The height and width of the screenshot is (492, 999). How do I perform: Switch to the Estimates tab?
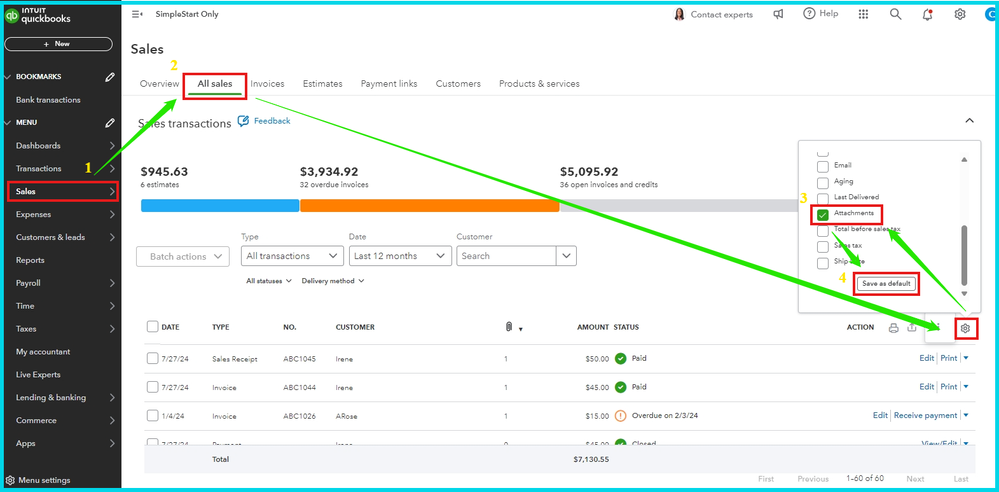[x=322, y=83]
